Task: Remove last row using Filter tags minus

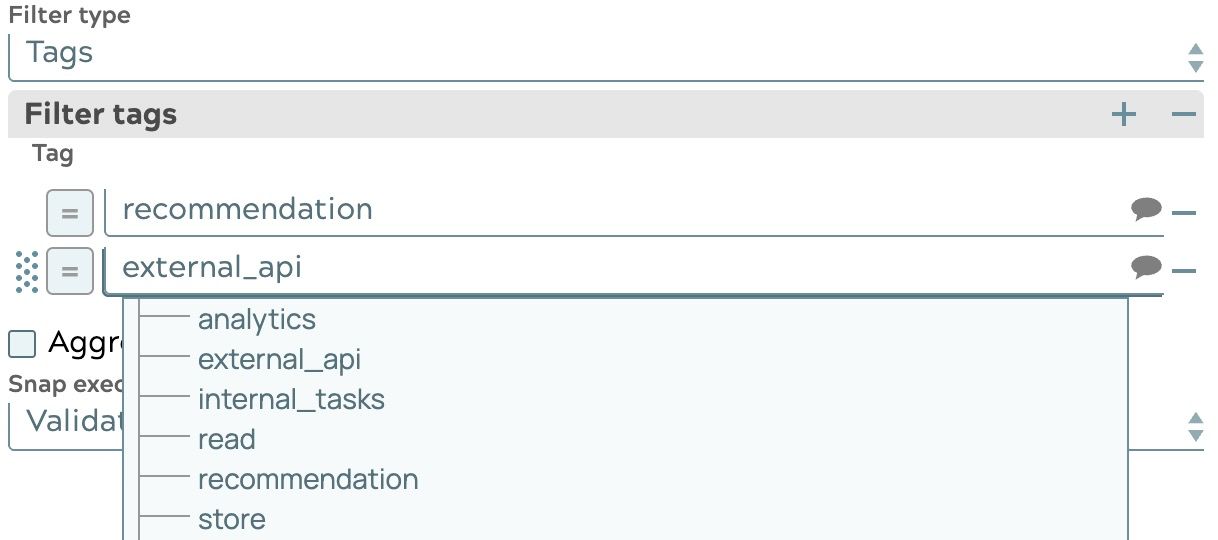Action: 1184,115
